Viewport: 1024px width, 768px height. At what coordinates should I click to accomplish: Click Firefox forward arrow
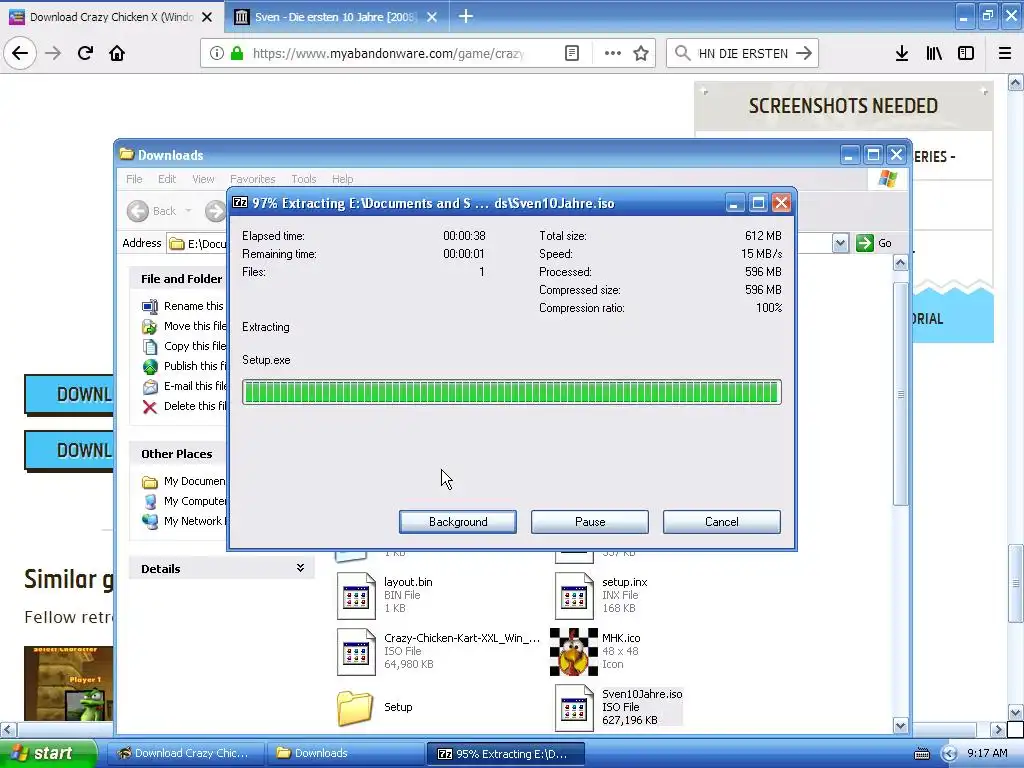53,54
